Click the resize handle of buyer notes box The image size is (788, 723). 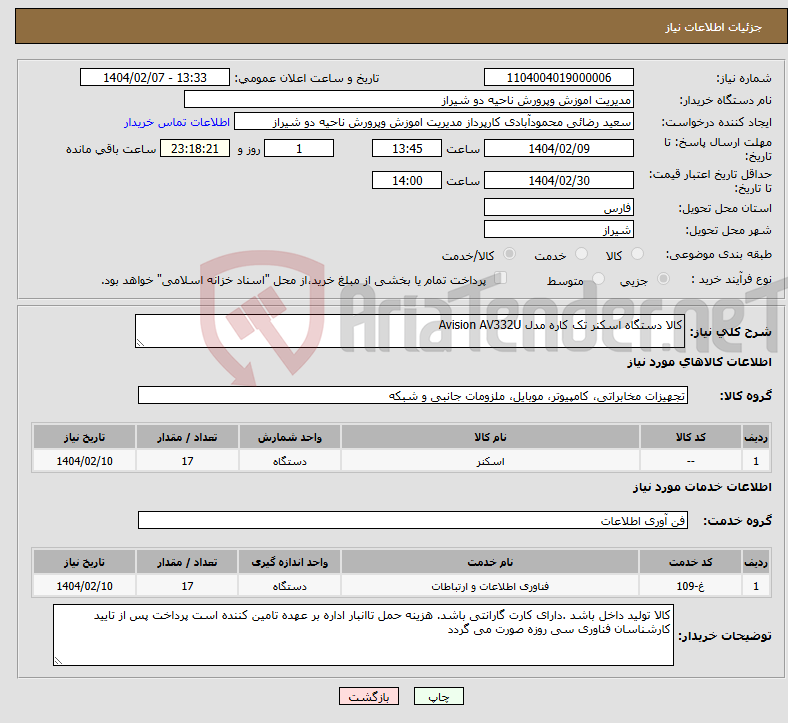(58, 661)
